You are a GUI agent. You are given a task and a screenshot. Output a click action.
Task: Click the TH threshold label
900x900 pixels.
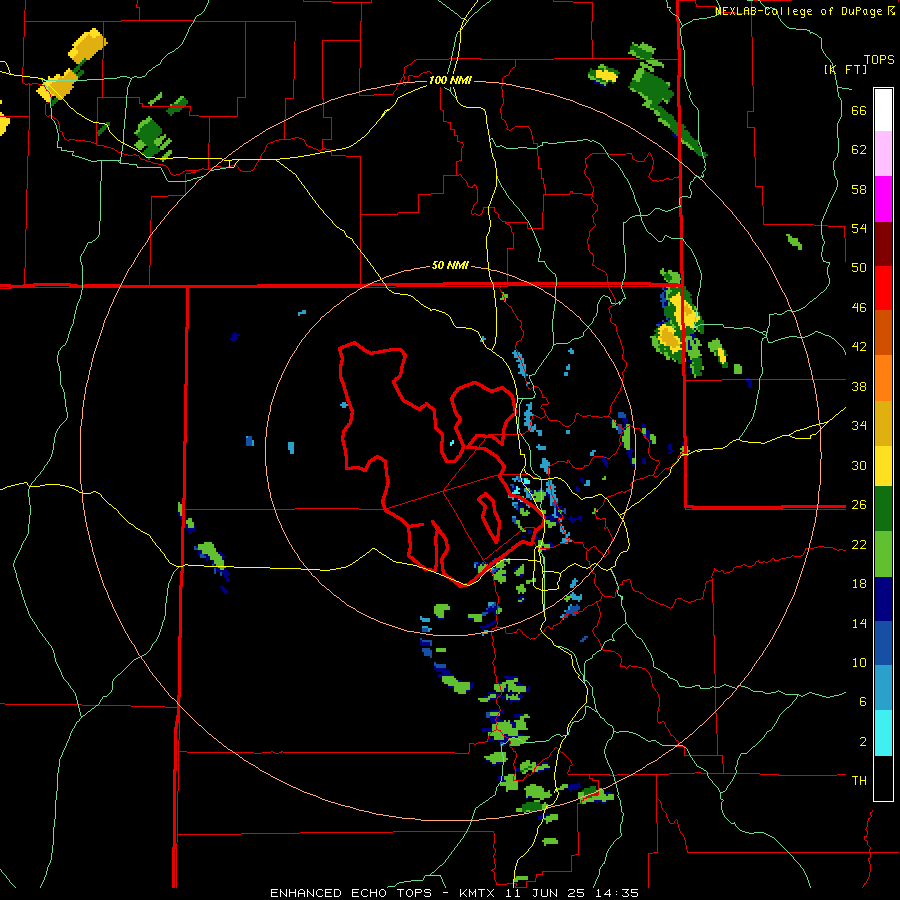[859, 781]
